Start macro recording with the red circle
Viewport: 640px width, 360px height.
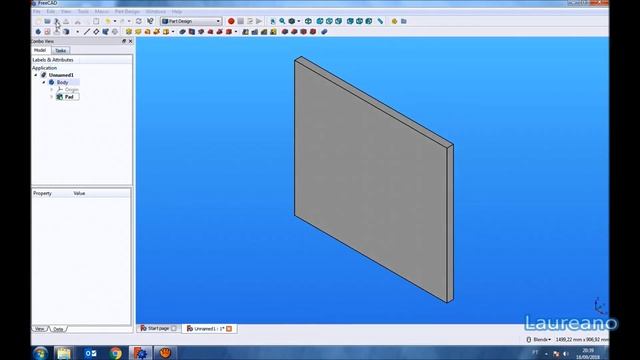coord(231,21)
